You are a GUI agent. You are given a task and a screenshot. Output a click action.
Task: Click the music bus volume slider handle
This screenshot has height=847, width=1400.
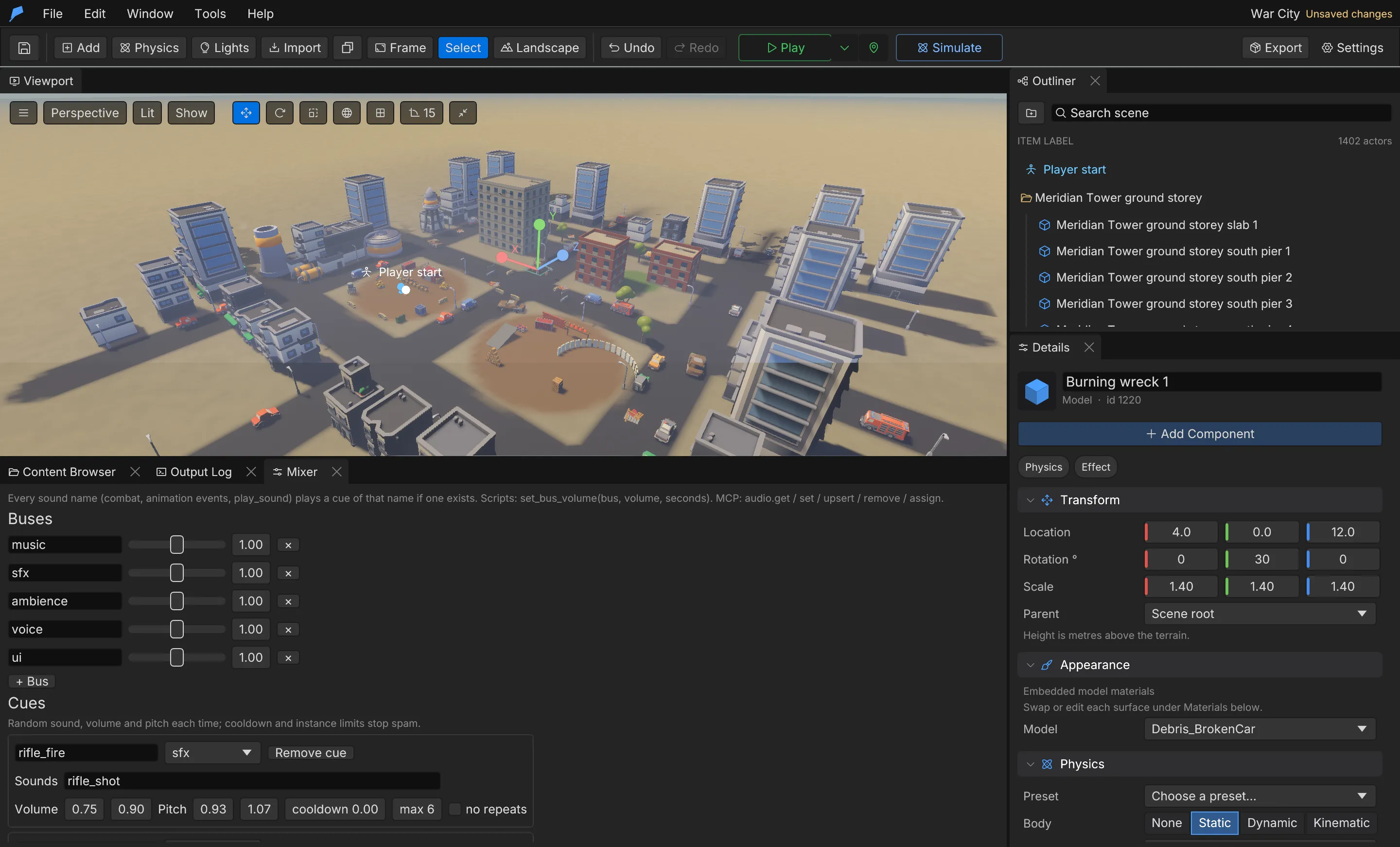tap(177, 545)
